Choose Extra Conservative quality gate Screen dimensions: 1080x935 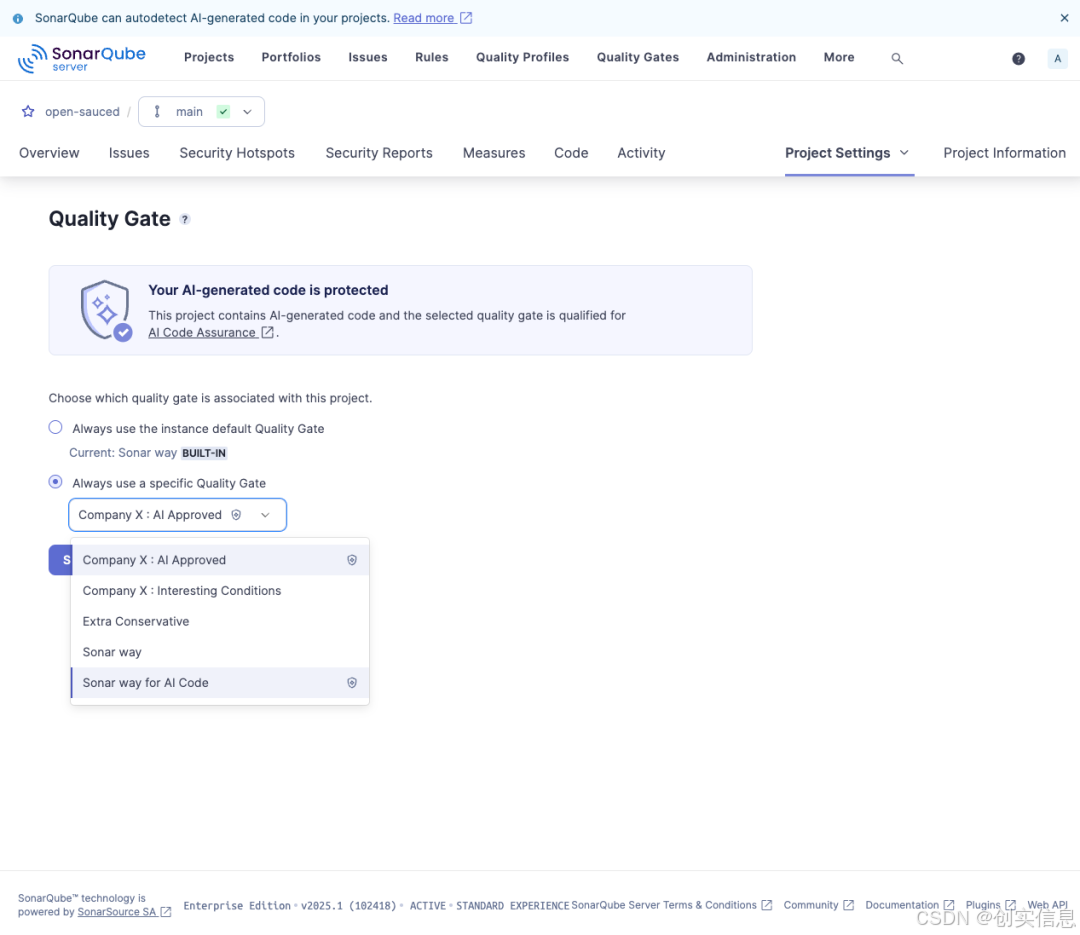tap(220, 621)
